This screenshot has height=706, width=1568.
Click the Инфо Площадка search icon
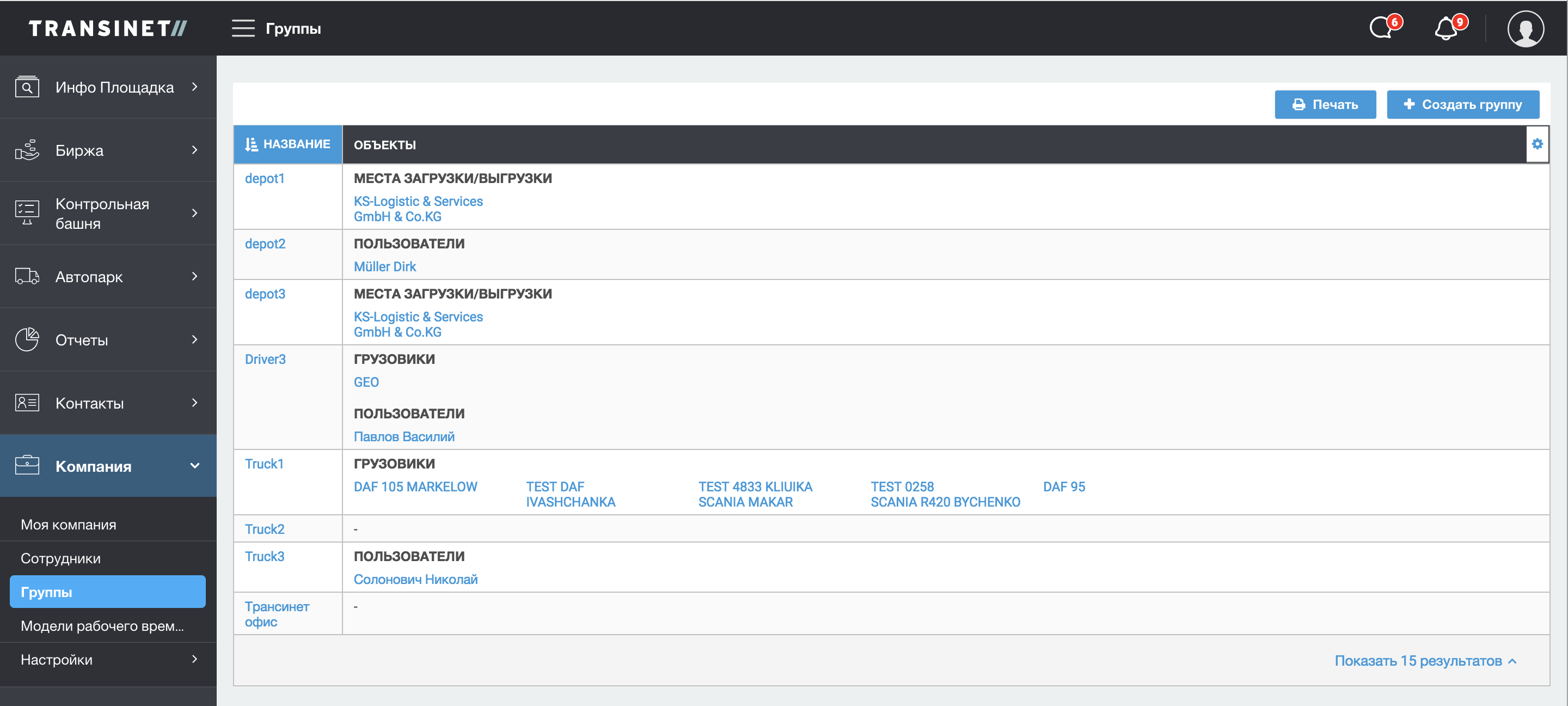pyautogui.click(x=27, y=87)
